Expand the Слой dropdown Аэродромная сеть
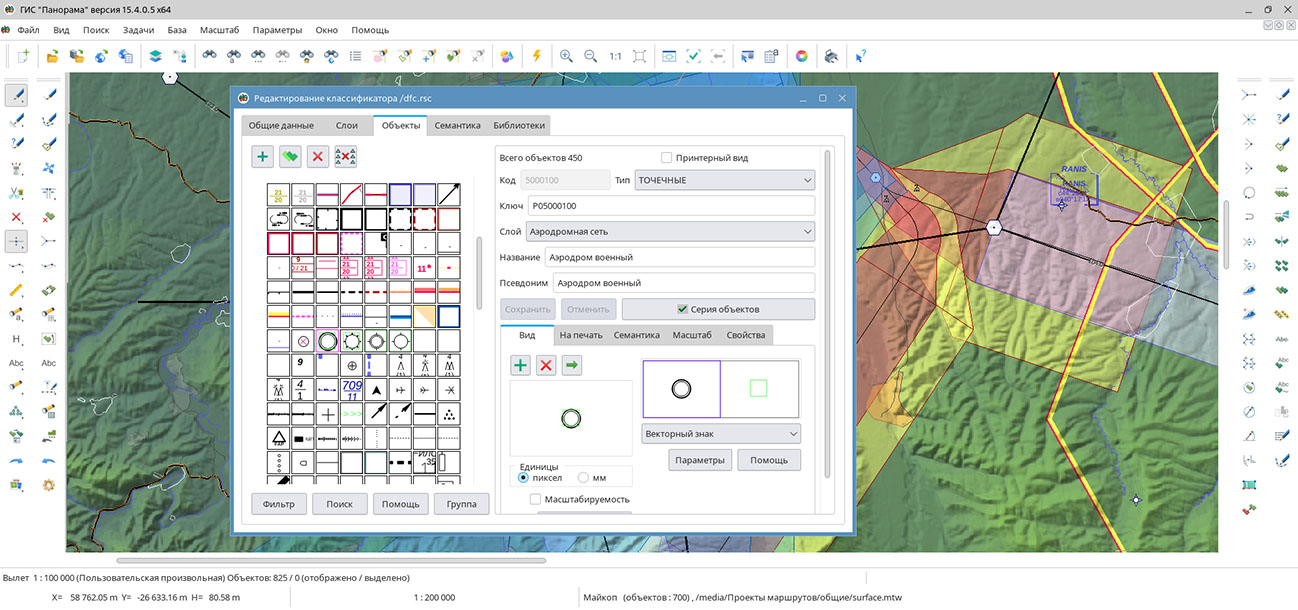The height and width of the screenshot is (610, 1298). click(x=671, y=231)
